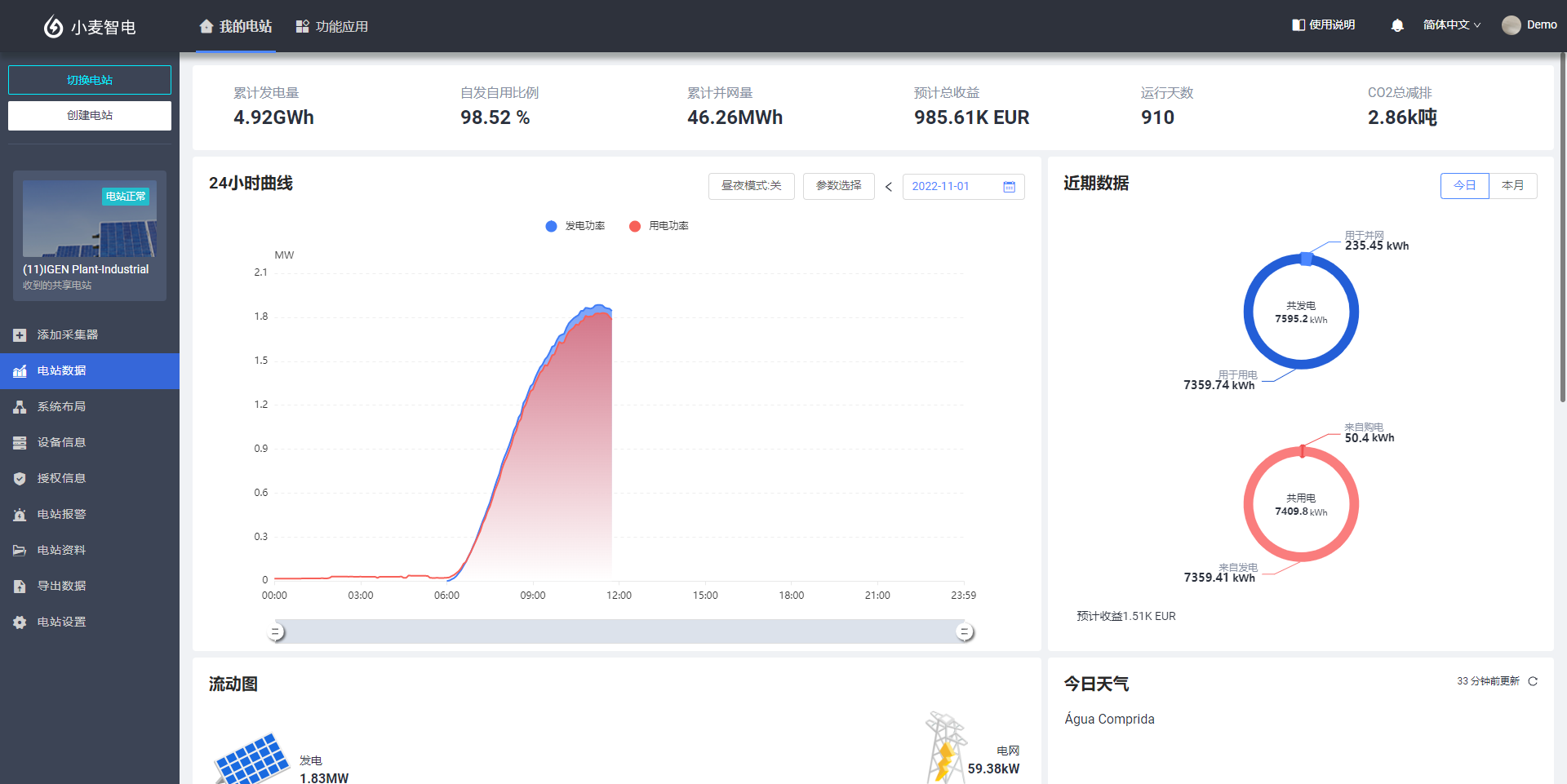Open the 参数选择 parameter selector
The width and height of the screenshot is (1567, 784).
[x=838, y=186]
